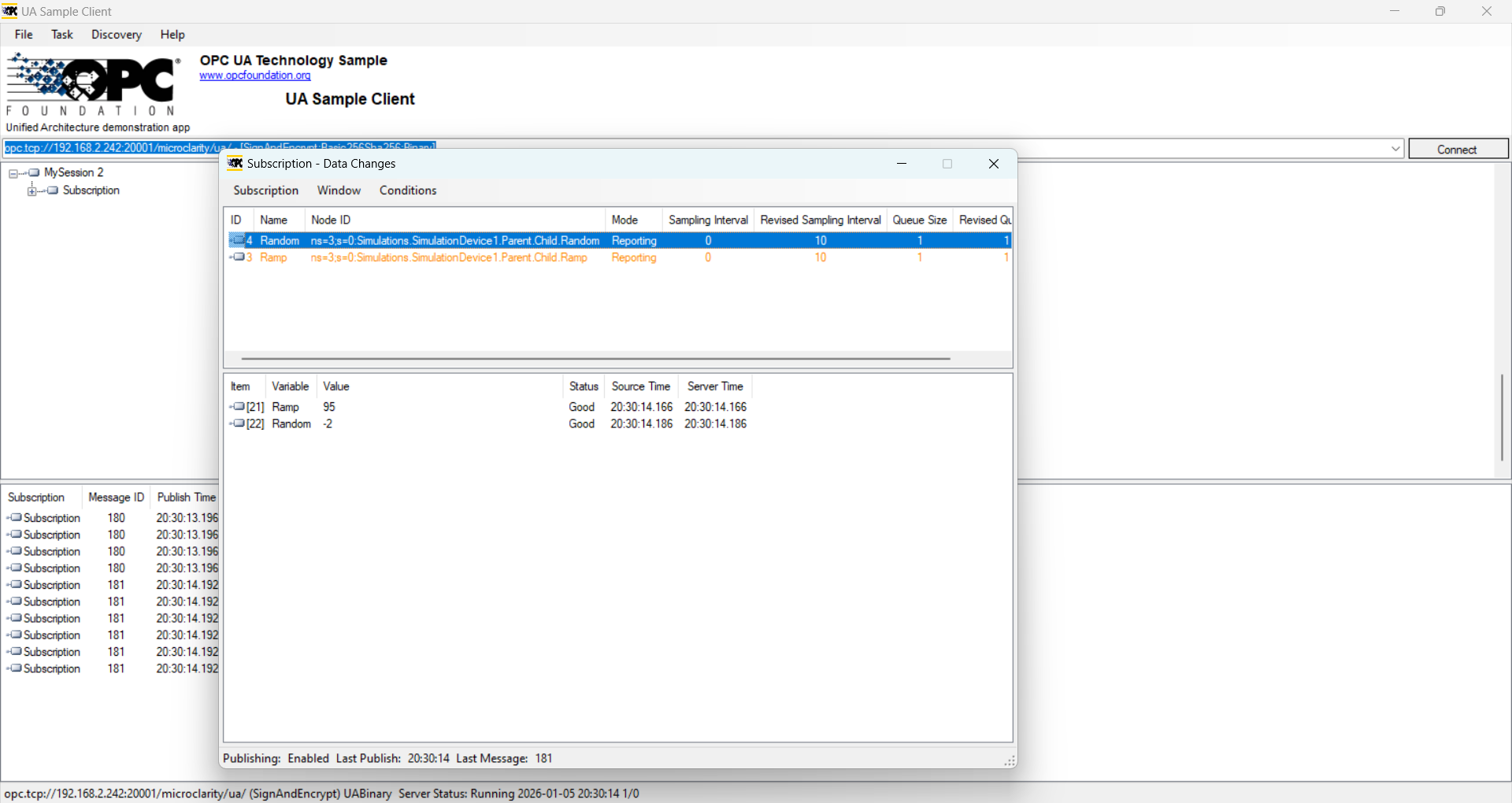Image resolution: width=1512 pixels, height=803 pixels.
Task: Click the Subscription icon beside message 181
Action: (14, 584)
